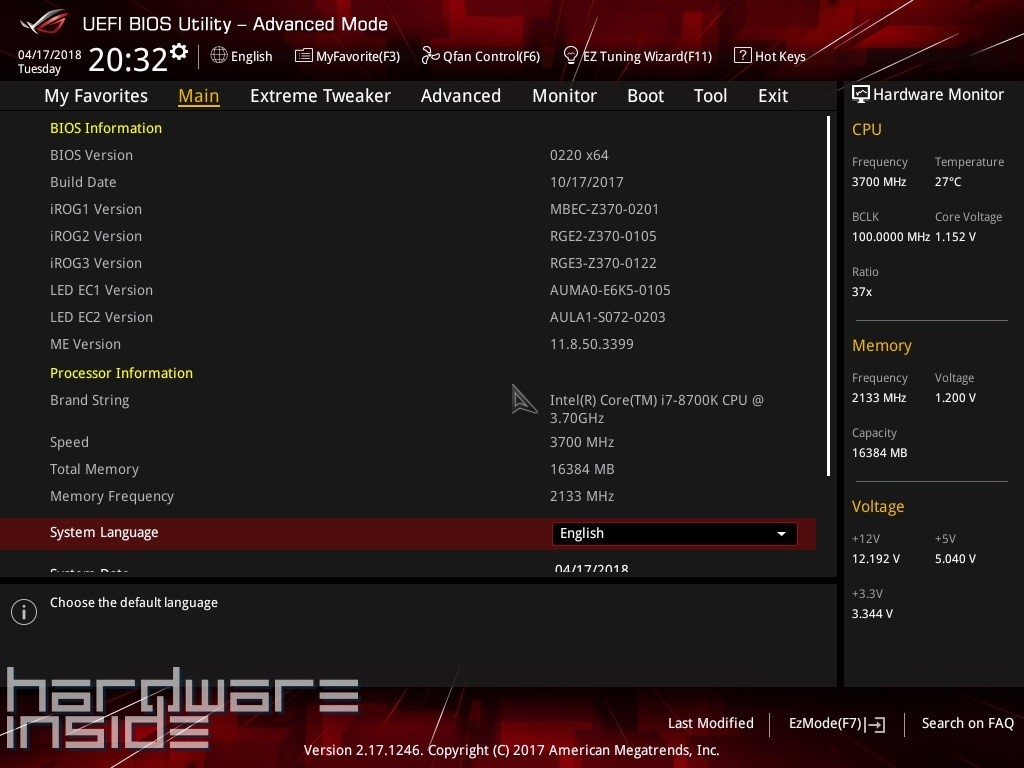1024x768 pixels.
Task: Select the System Language row label
Action: 104,533
